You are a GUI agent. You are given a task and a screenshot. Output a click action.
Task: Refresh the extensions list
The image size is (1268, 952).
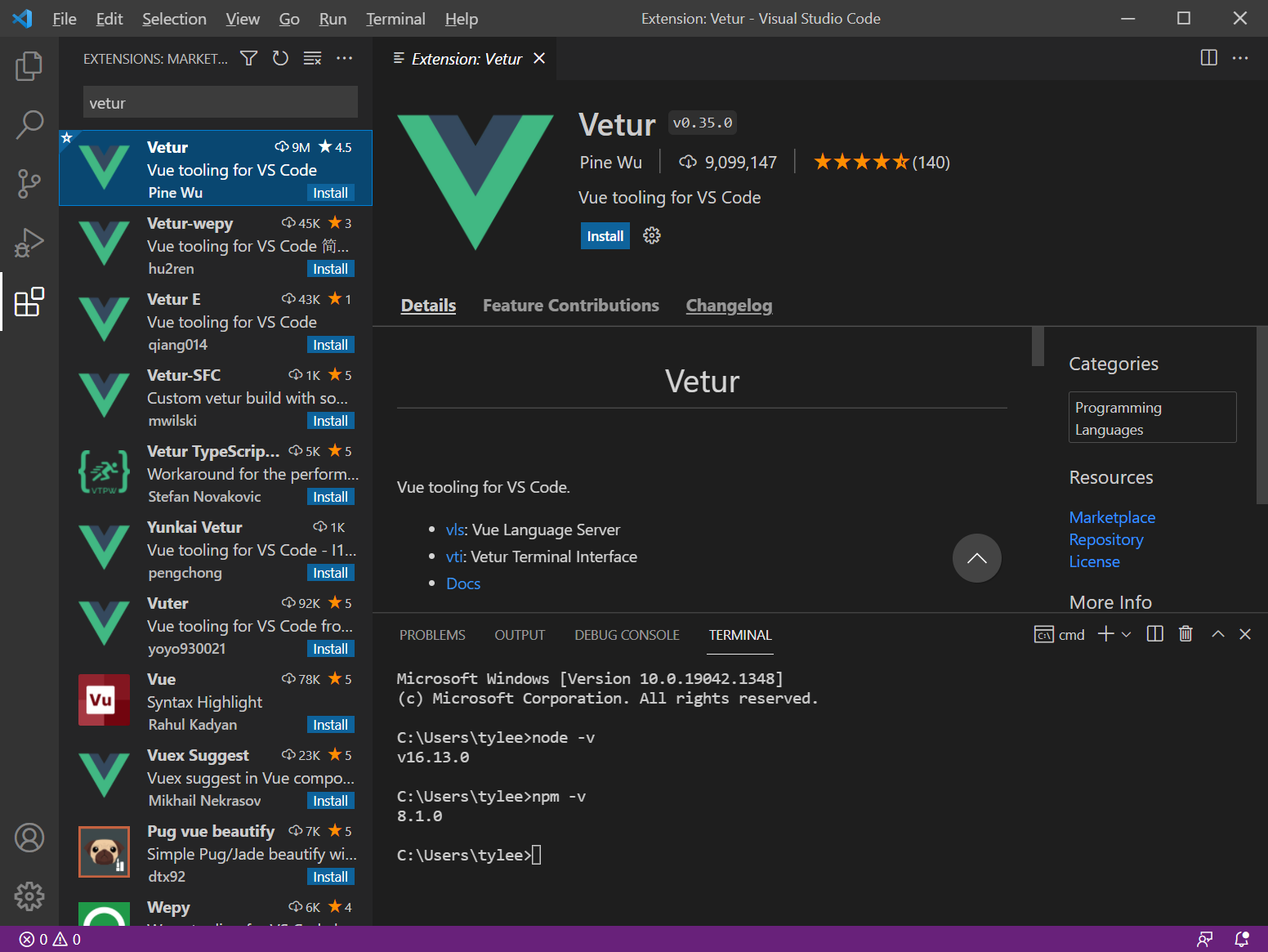280,58
